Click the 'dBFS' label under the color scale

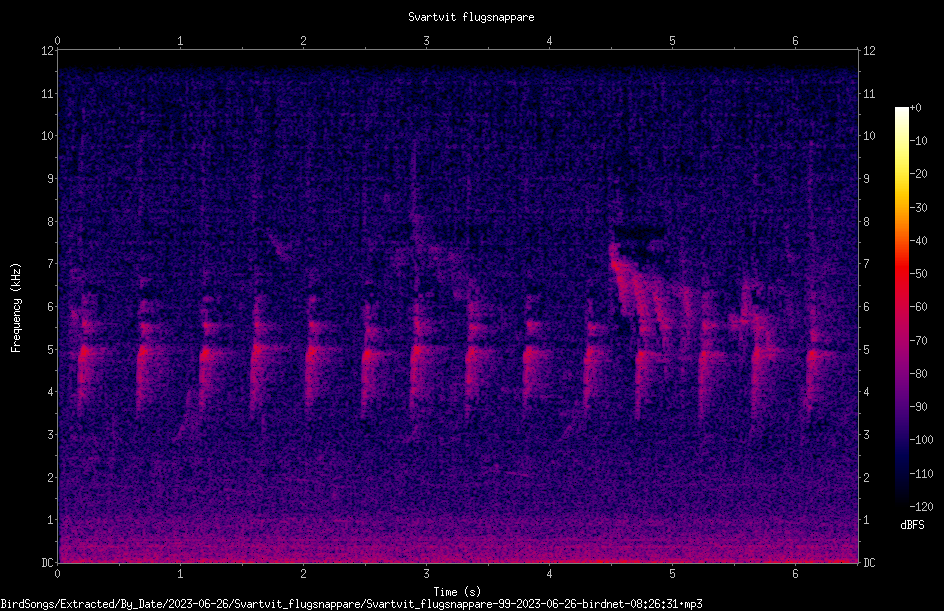(x=912, y=525)
